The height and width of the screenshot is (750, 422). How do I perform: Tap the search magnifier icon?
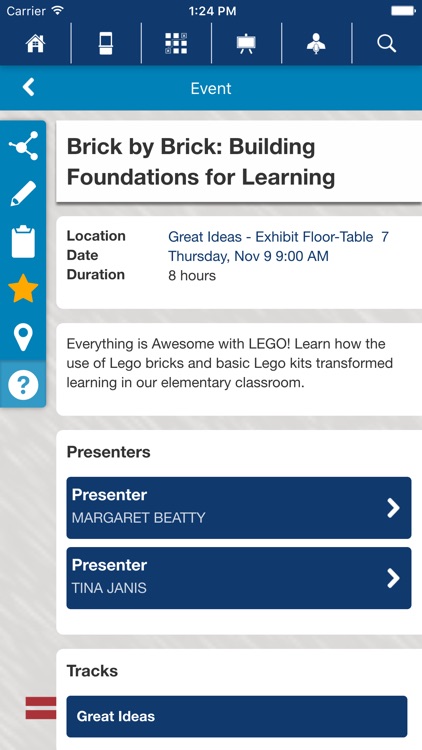point(387,44)
